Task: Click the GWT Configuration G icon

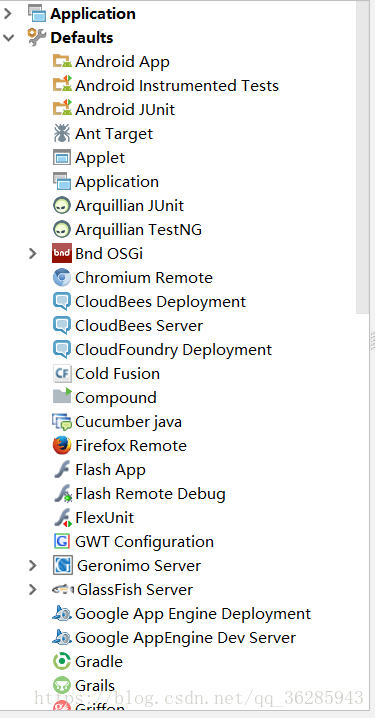Action: (62, 541)
